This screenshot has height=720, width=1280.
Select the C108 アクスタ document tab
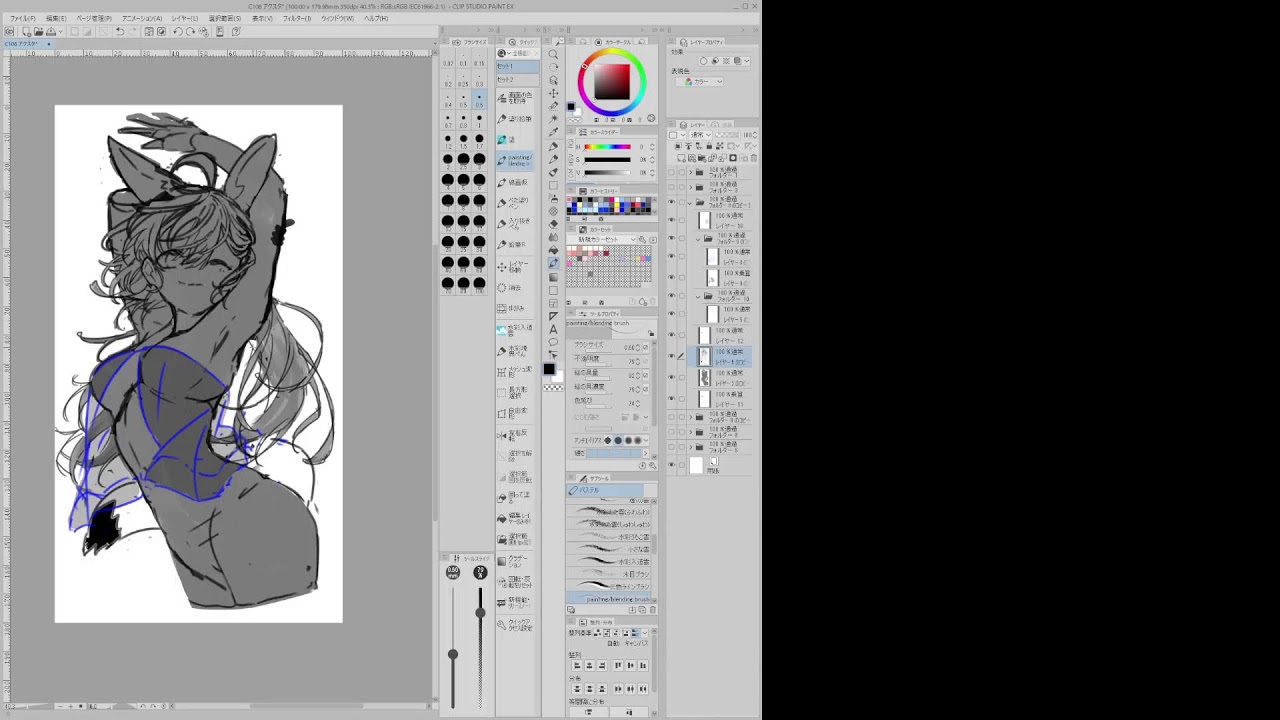(21, 44)
